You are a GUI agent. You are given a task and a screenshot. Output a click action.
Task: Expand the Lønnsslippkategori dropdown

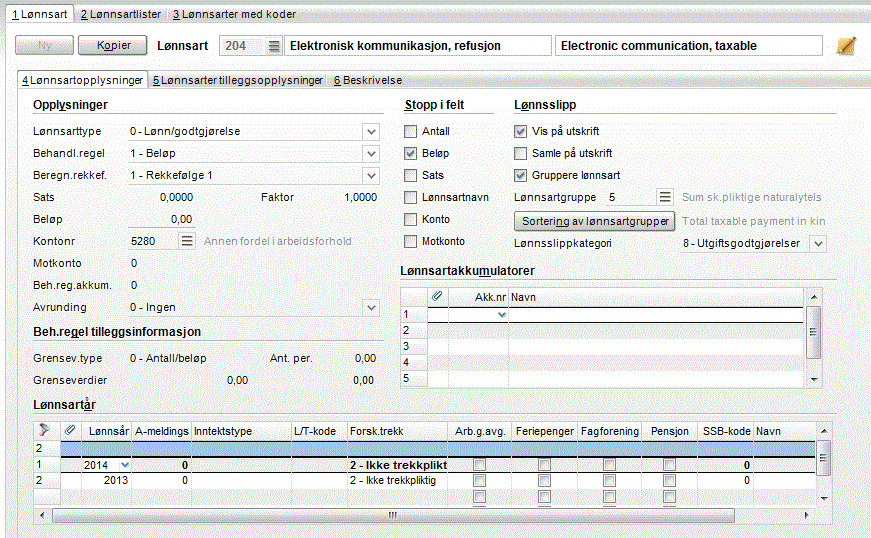tap(819, 243)
